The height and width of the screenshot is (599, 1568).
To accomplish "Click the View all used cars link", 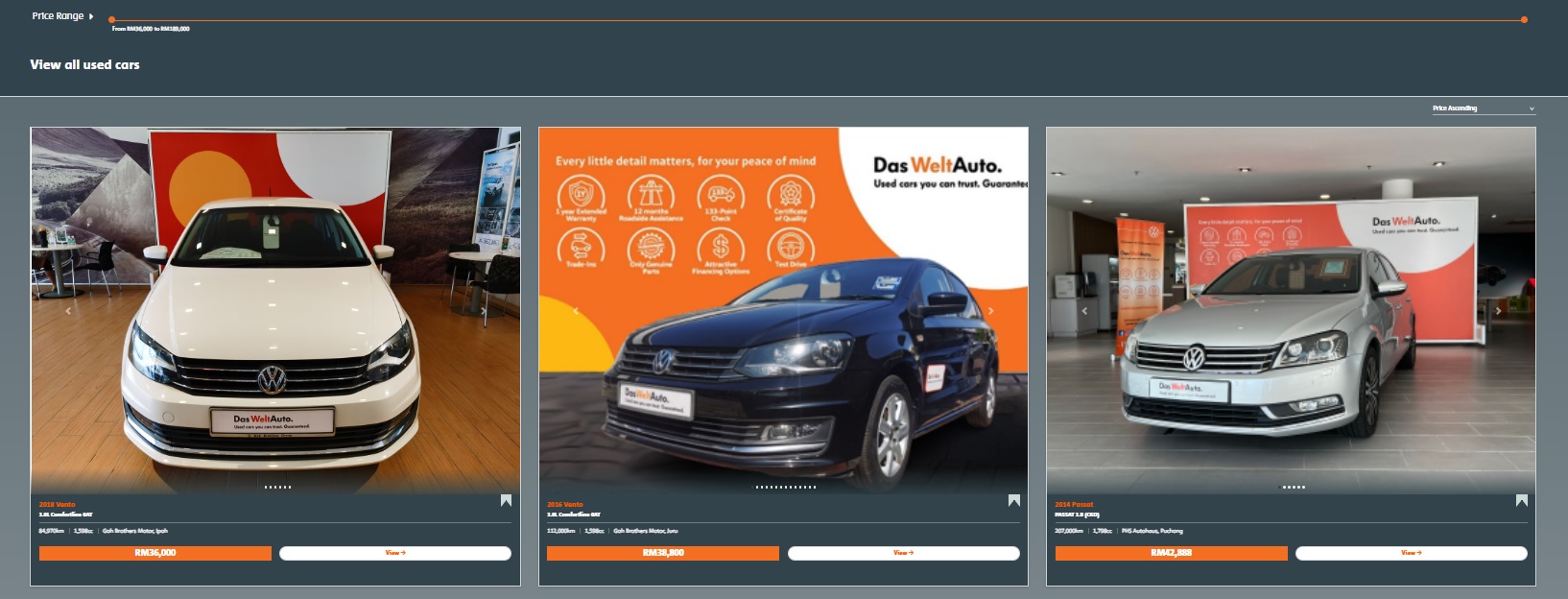I will click(84, 64).
